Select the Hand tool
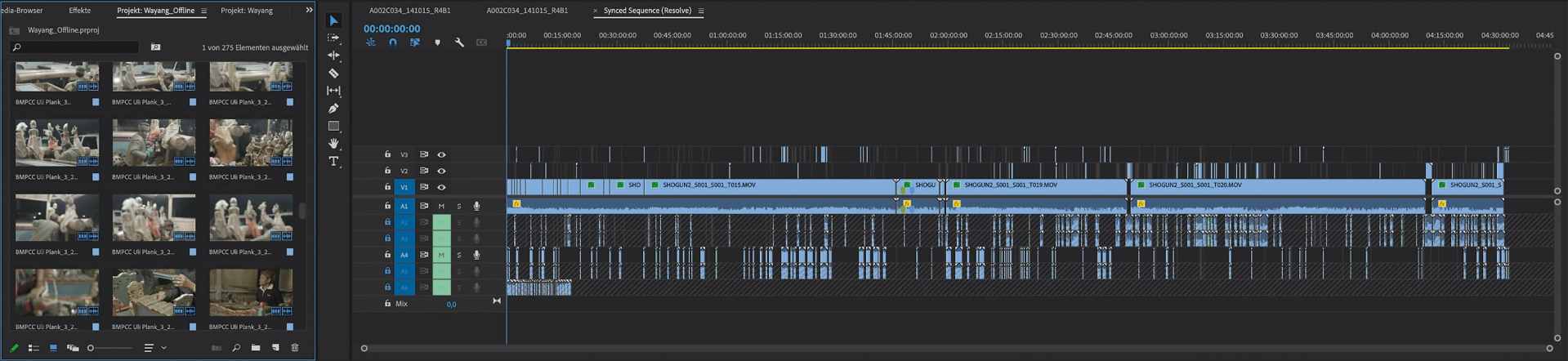This screenshot has width=1568, height=361. (x=333, y=144)
